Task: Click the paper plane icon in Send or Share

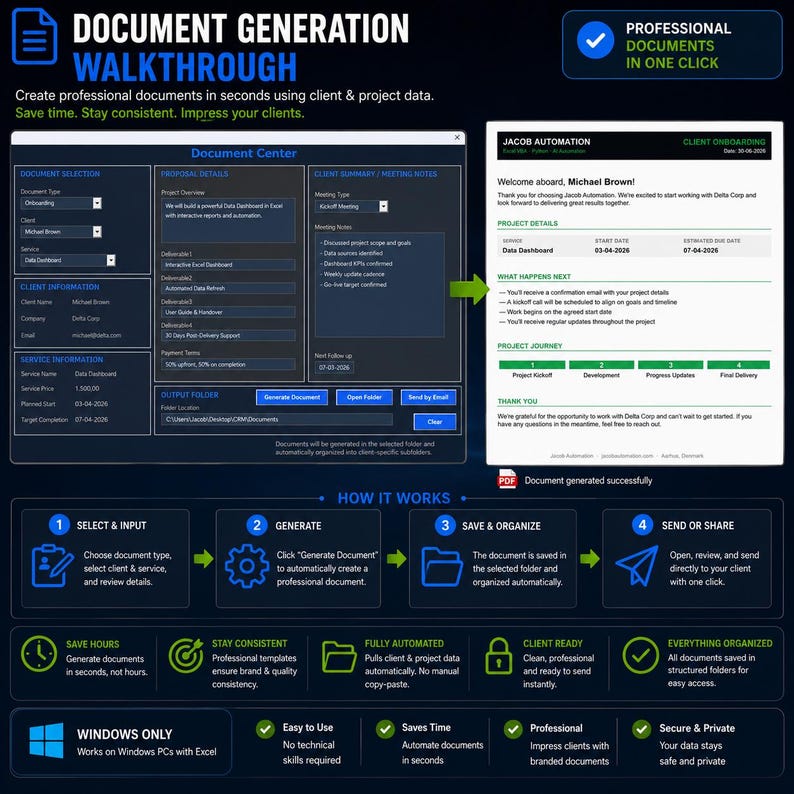Action: point(638,566)
